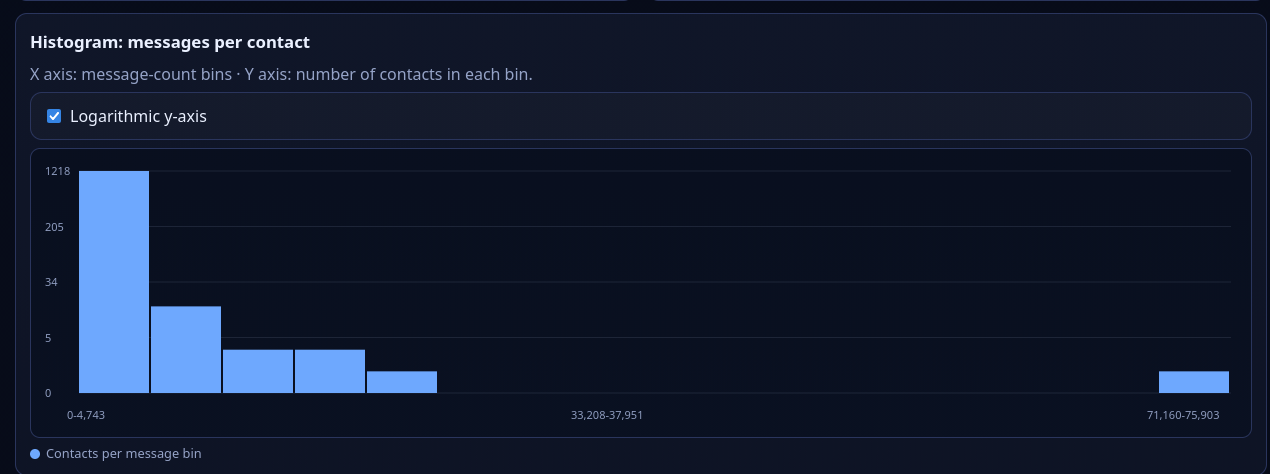Click the Contacts per message bin legend text
This screenshot has width=1270, height=474.
click(x=123, y=454)
